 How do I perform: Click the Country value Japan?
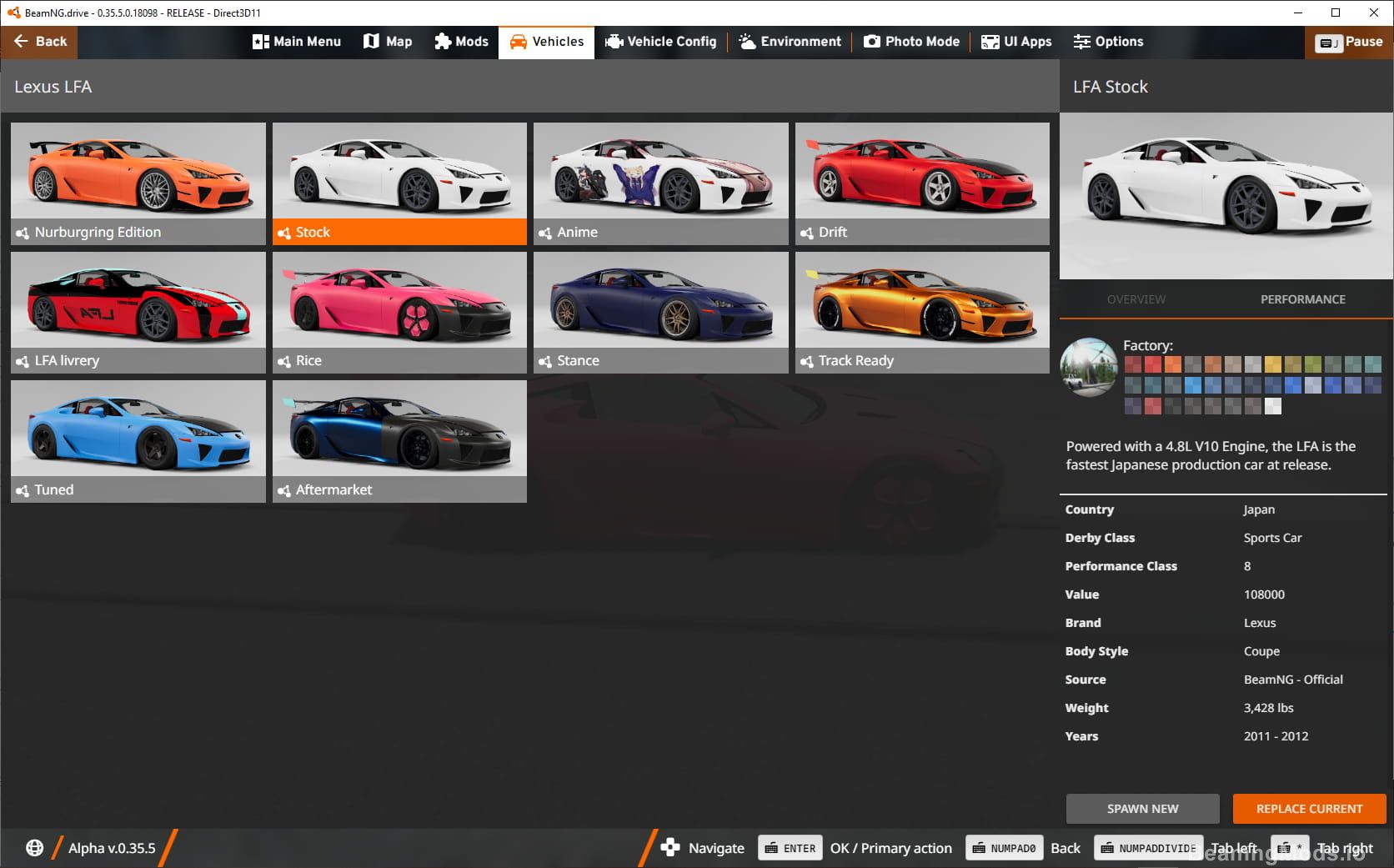[1259, 509]
